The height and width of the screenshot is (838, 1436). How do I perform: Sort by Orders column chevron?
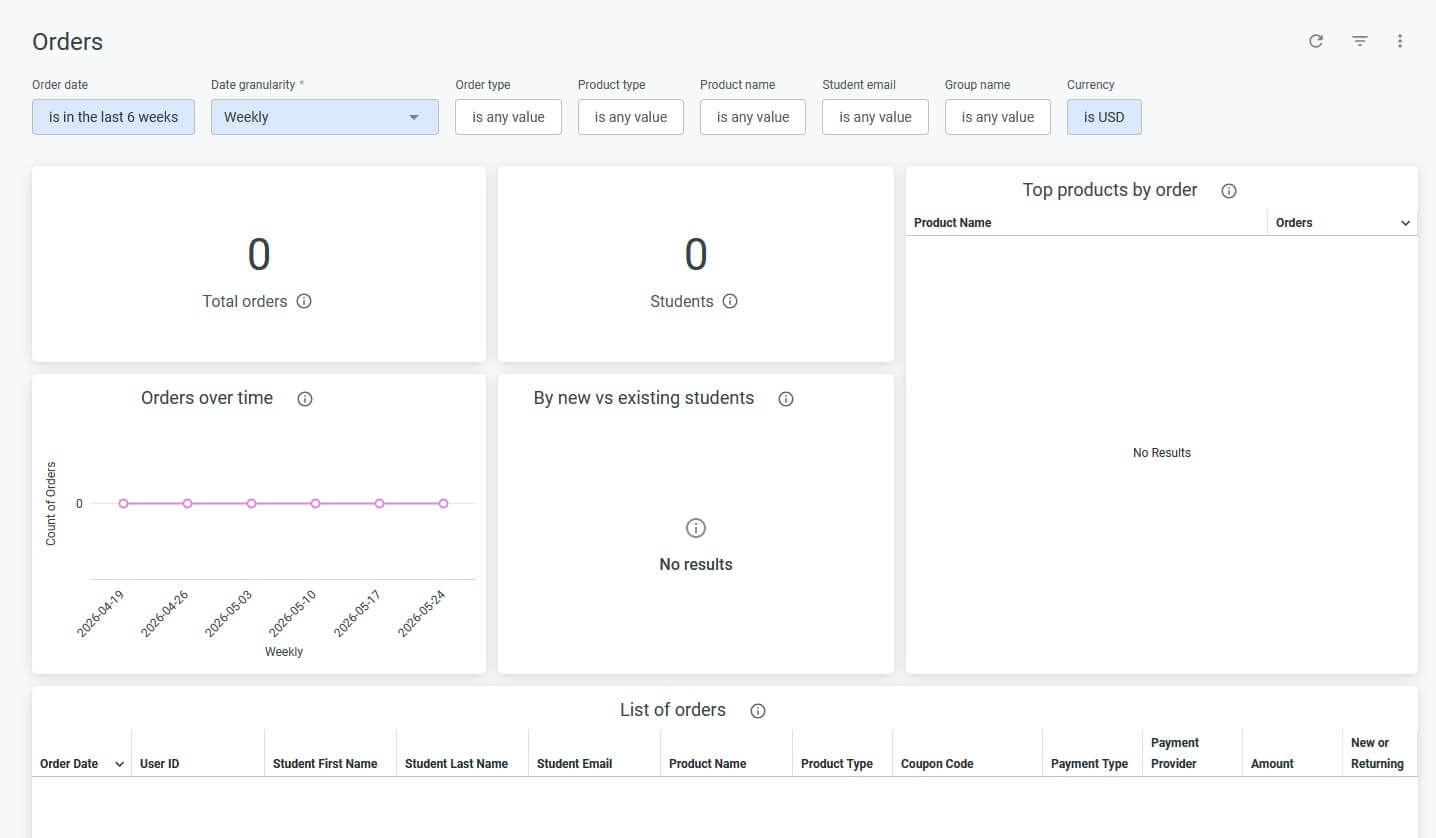(x=1405, y=223)
